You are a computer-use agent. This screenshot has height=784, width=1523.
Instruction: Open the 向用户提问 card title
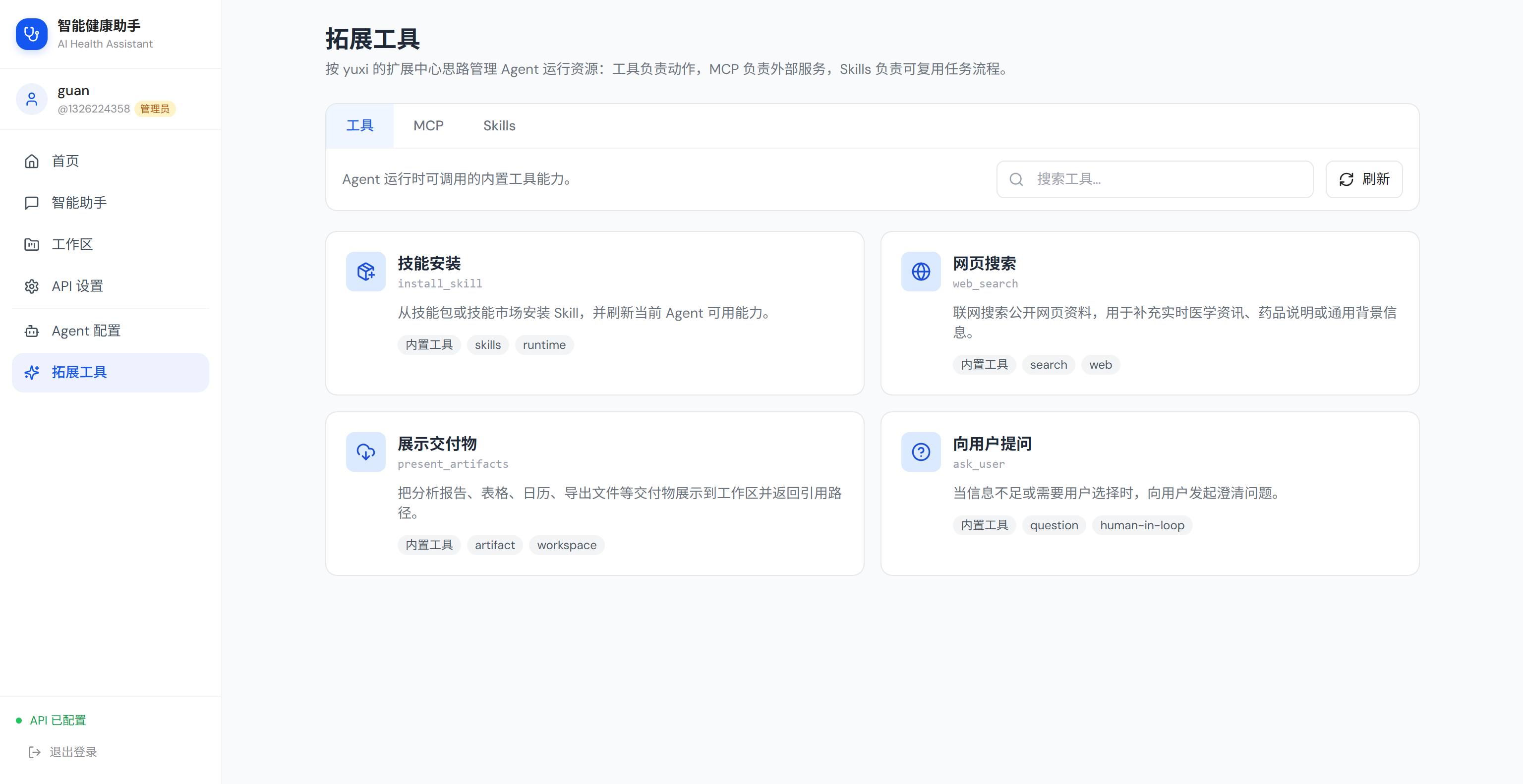992,443
